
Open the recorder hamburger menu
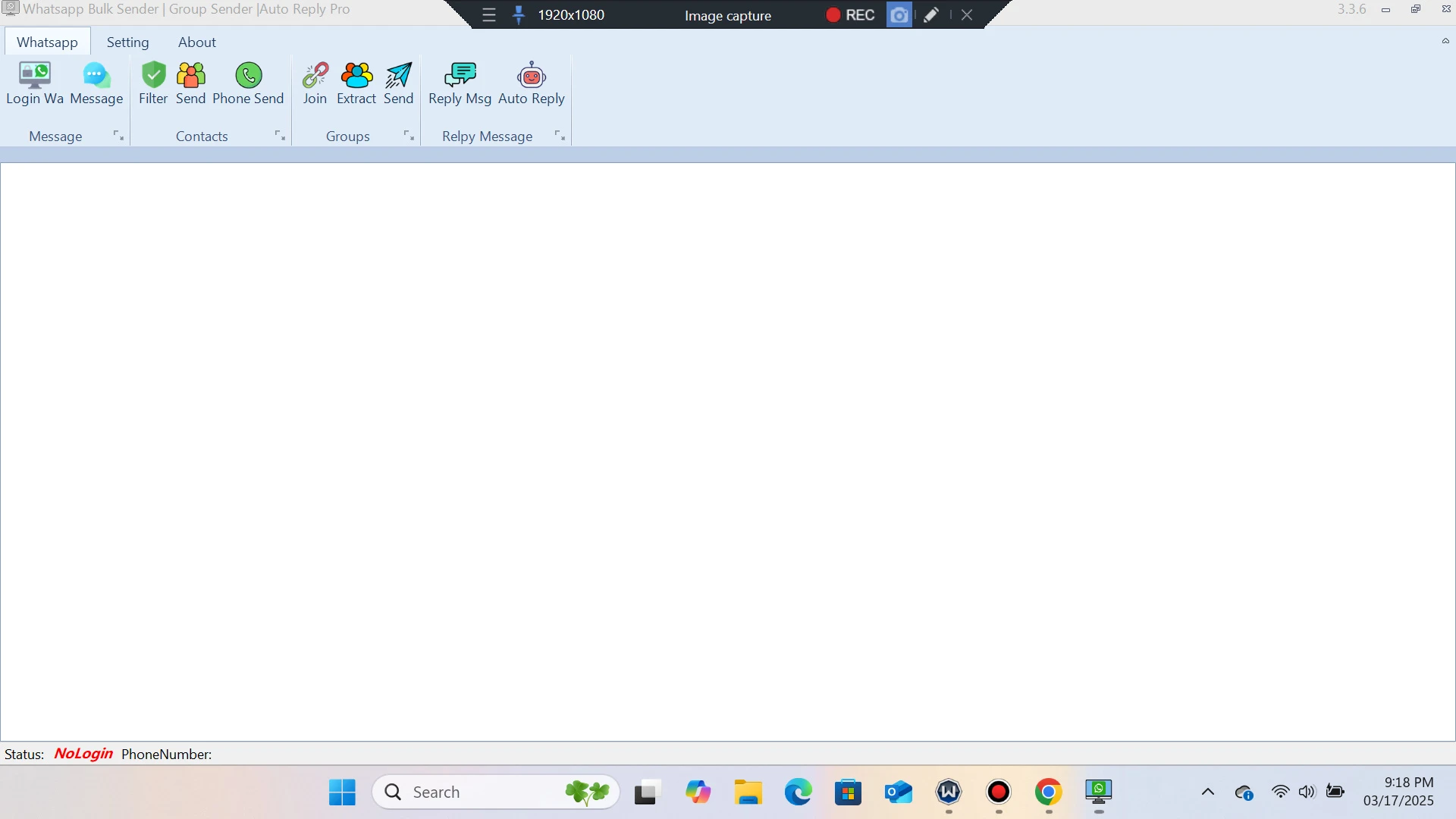click(x=489, y=15)
